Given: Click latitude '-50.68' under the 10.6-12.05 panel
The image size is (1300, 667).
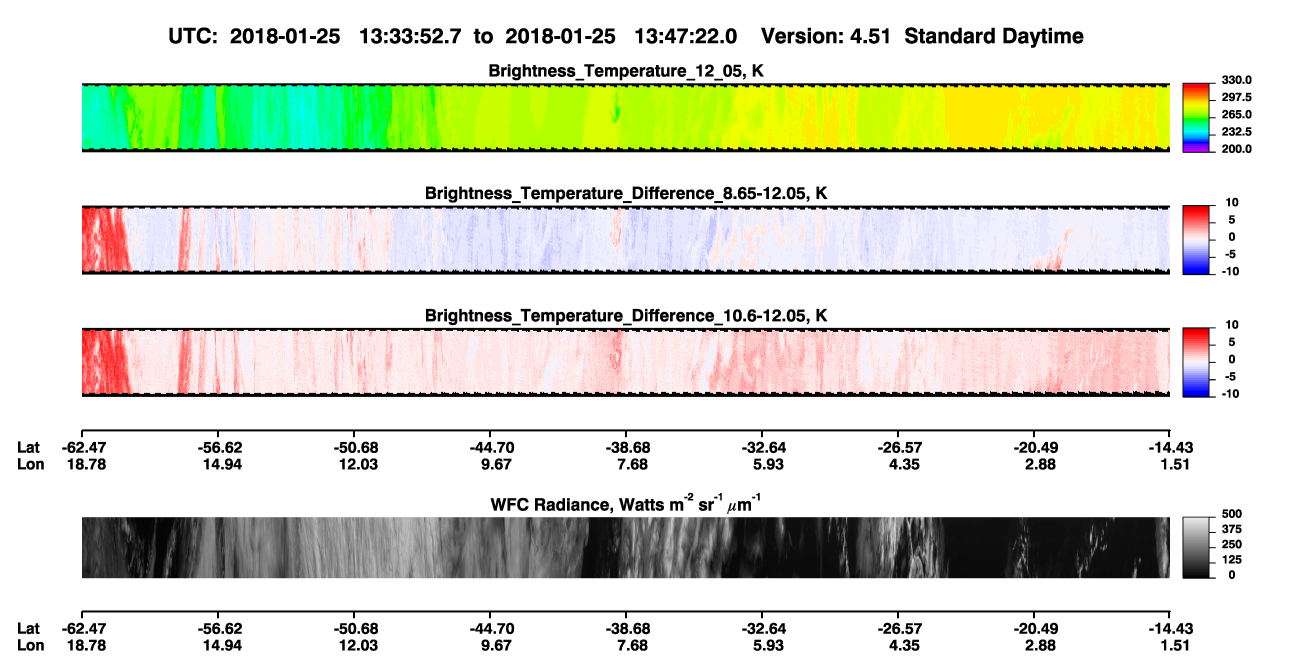Looking at the screenshot, I should pyautogui.click(x=354, y=448).
